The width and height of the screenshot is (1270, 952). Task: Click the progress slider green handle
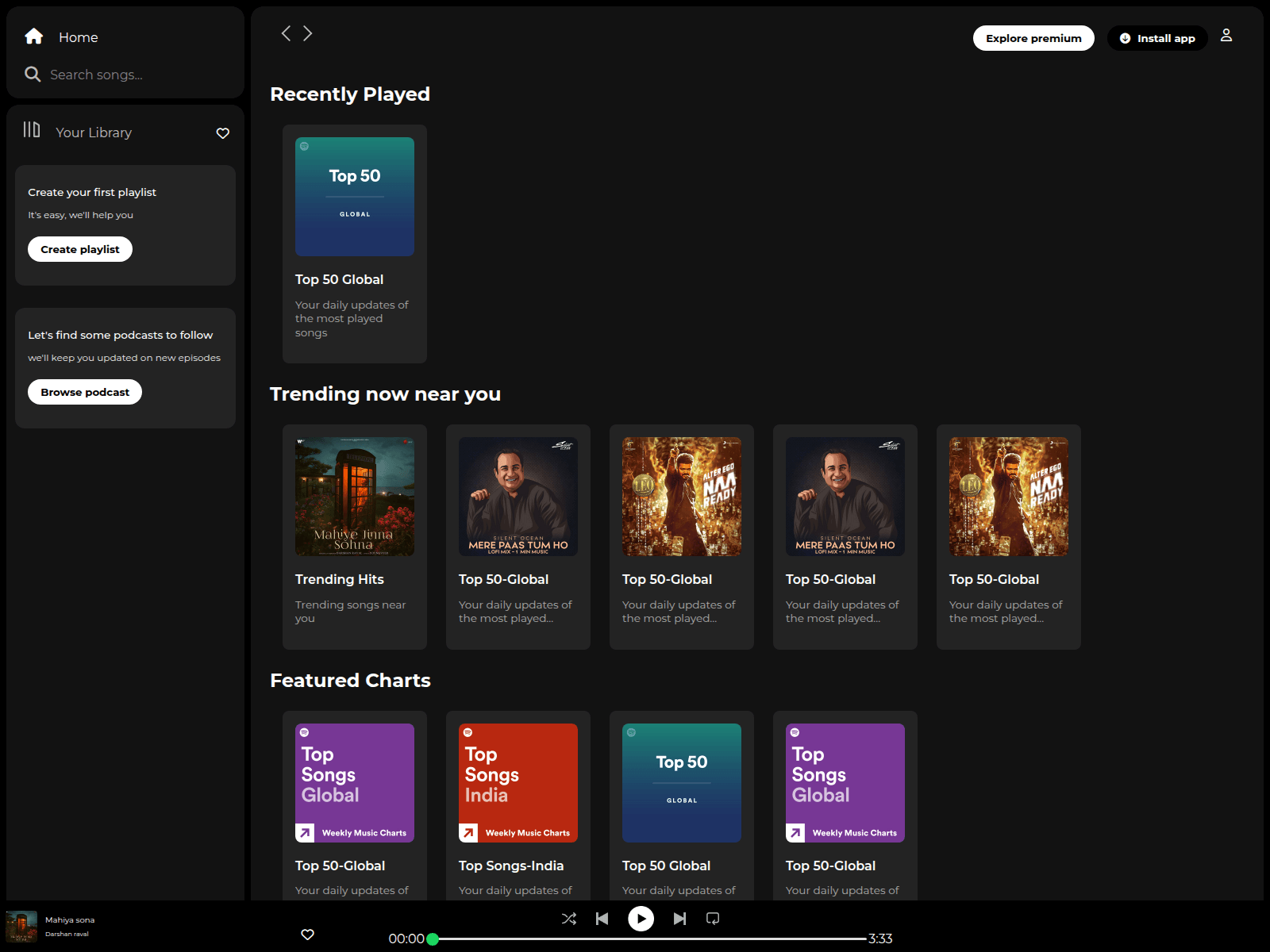click(x=433, y=939)
